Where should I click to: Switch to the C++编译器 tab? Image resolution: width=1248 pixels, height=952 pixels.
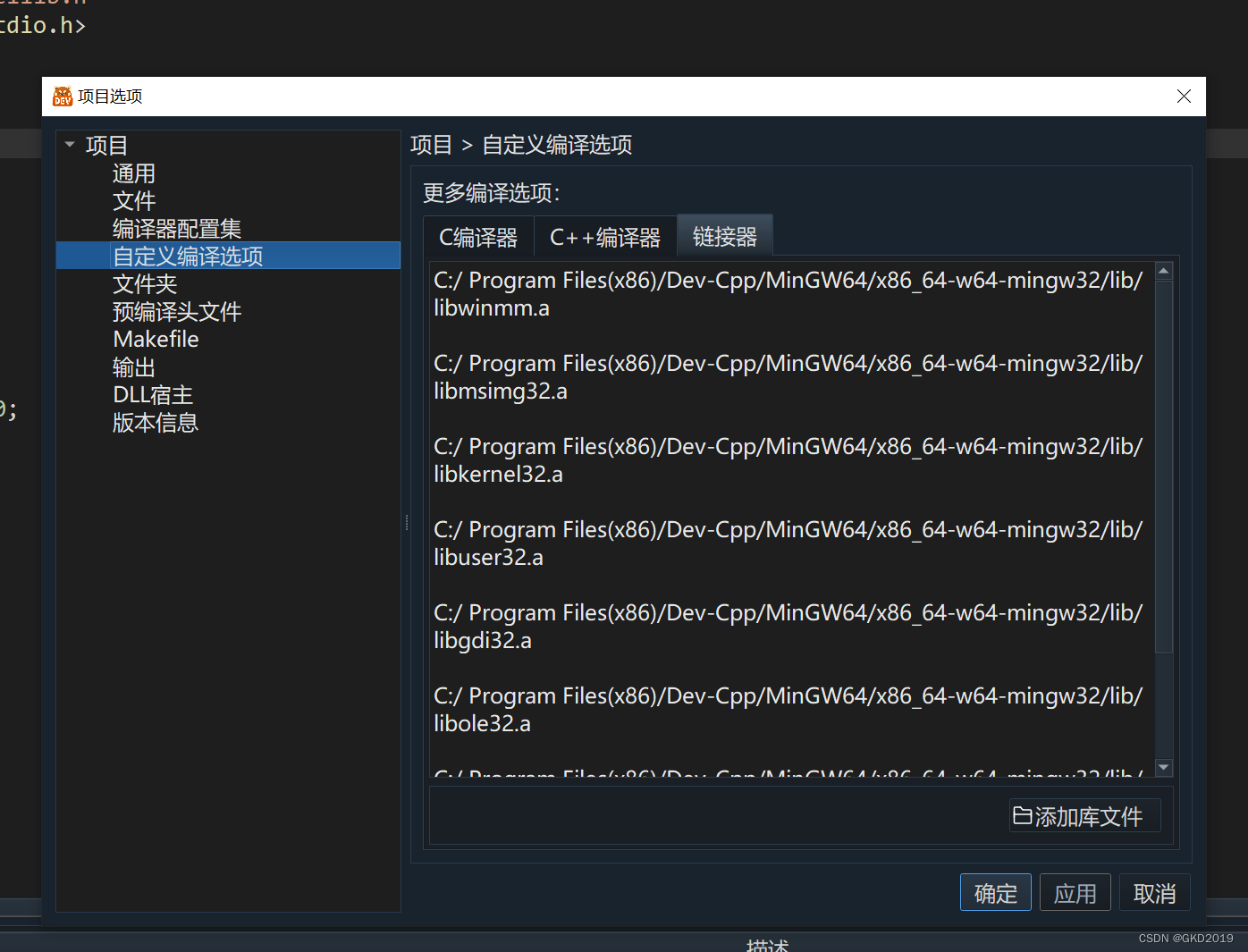604,236
